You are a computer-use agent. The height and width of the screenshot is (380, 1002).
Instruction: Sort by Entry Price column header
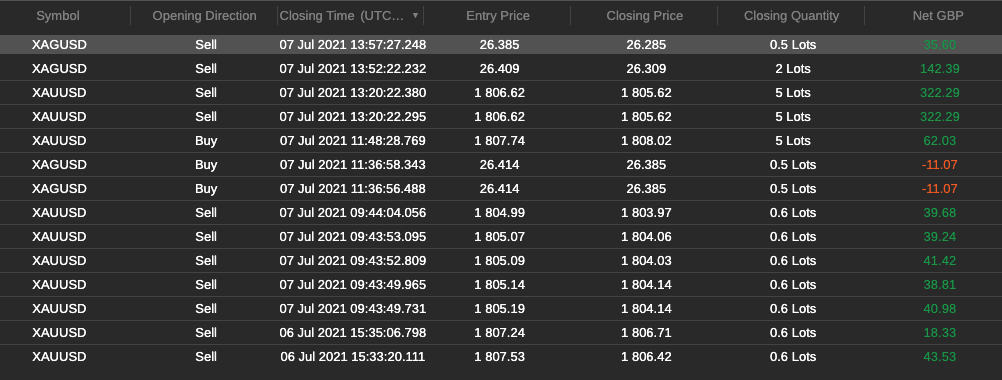coord(498,16)
